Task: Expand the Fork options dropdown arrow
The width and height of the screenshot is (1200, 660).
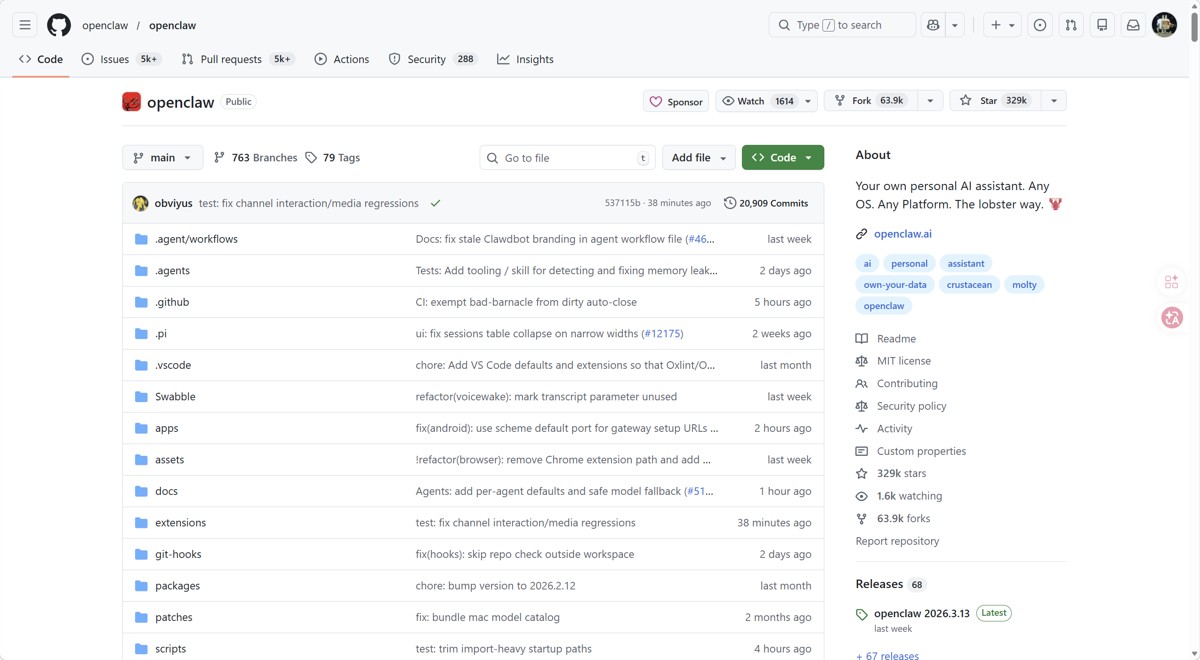Action: click(930, 101)
